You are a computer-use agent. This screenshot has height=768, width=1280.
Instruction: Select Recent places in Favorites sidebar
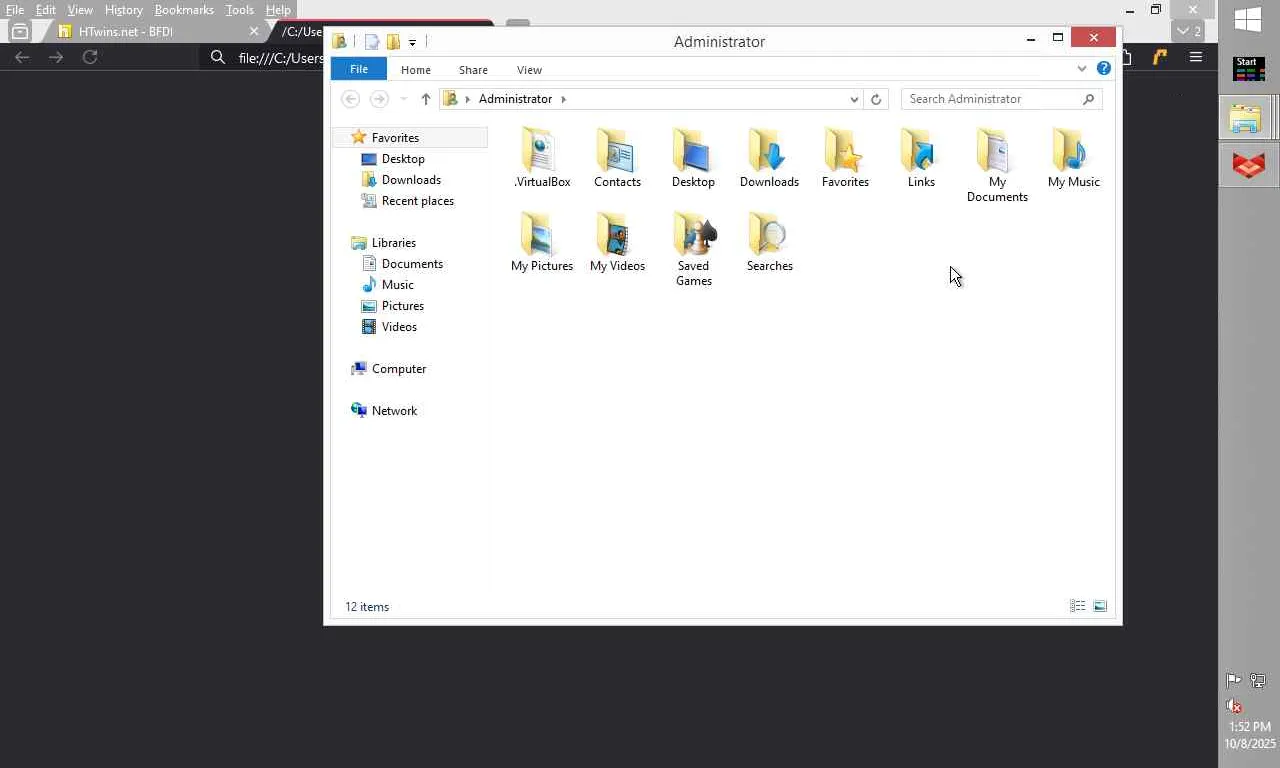click(x=407, y=201)
